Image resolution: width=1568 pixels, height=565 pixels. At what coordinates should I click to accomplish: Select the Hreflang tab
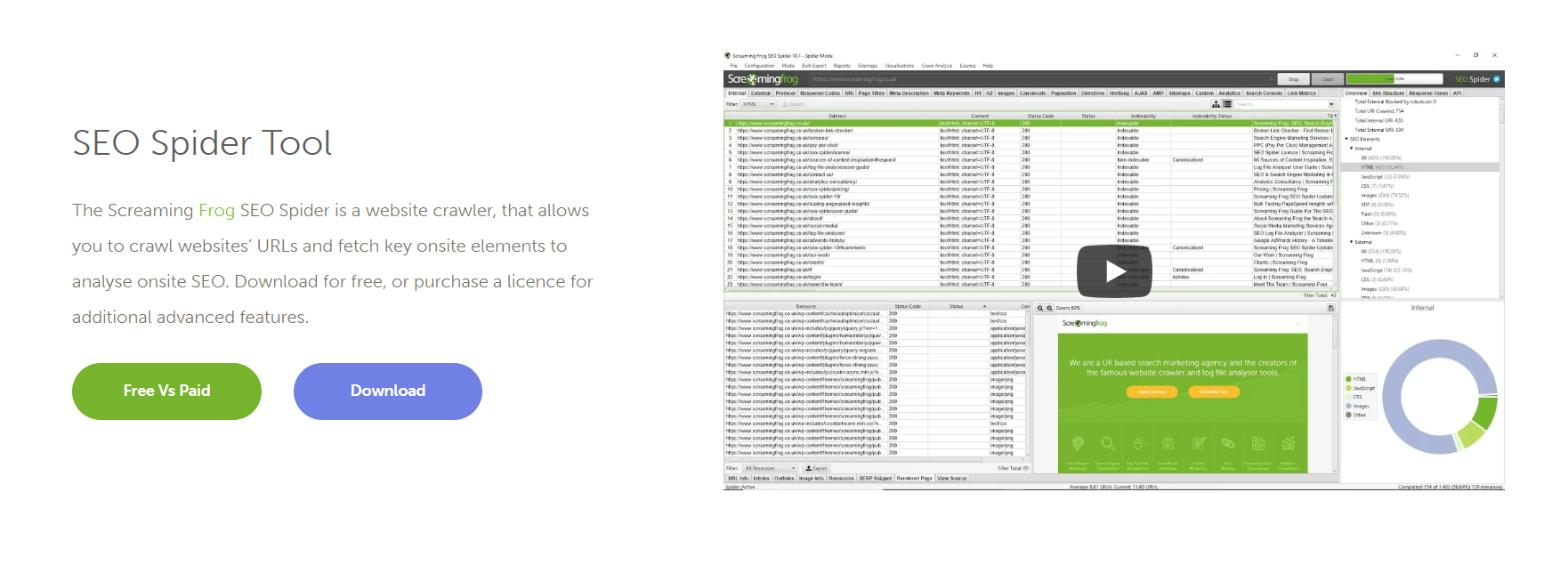(1119, 93)
